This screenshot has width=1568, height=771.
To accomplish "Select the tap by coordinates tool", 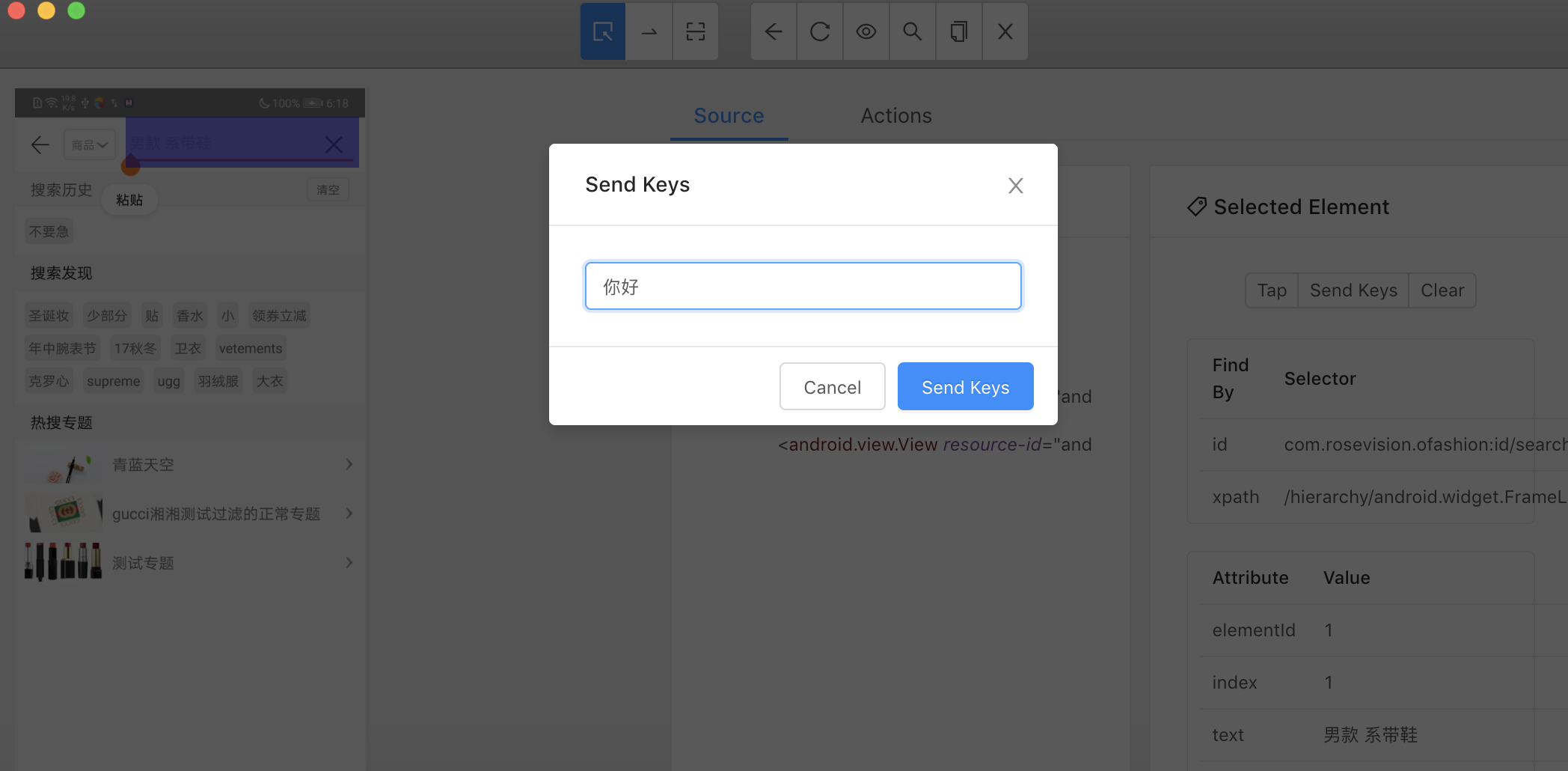I will (x=696, y=31).
